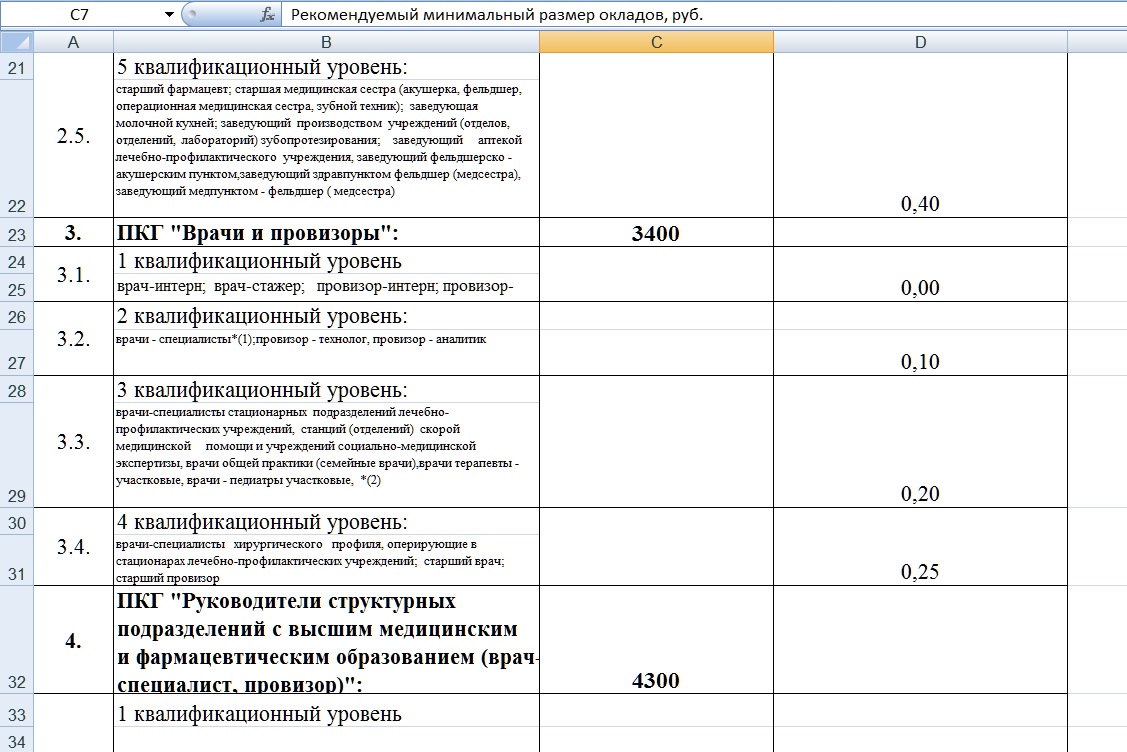
Task: Click the value 0,25 in column D
Action: [x=920, y=572]
